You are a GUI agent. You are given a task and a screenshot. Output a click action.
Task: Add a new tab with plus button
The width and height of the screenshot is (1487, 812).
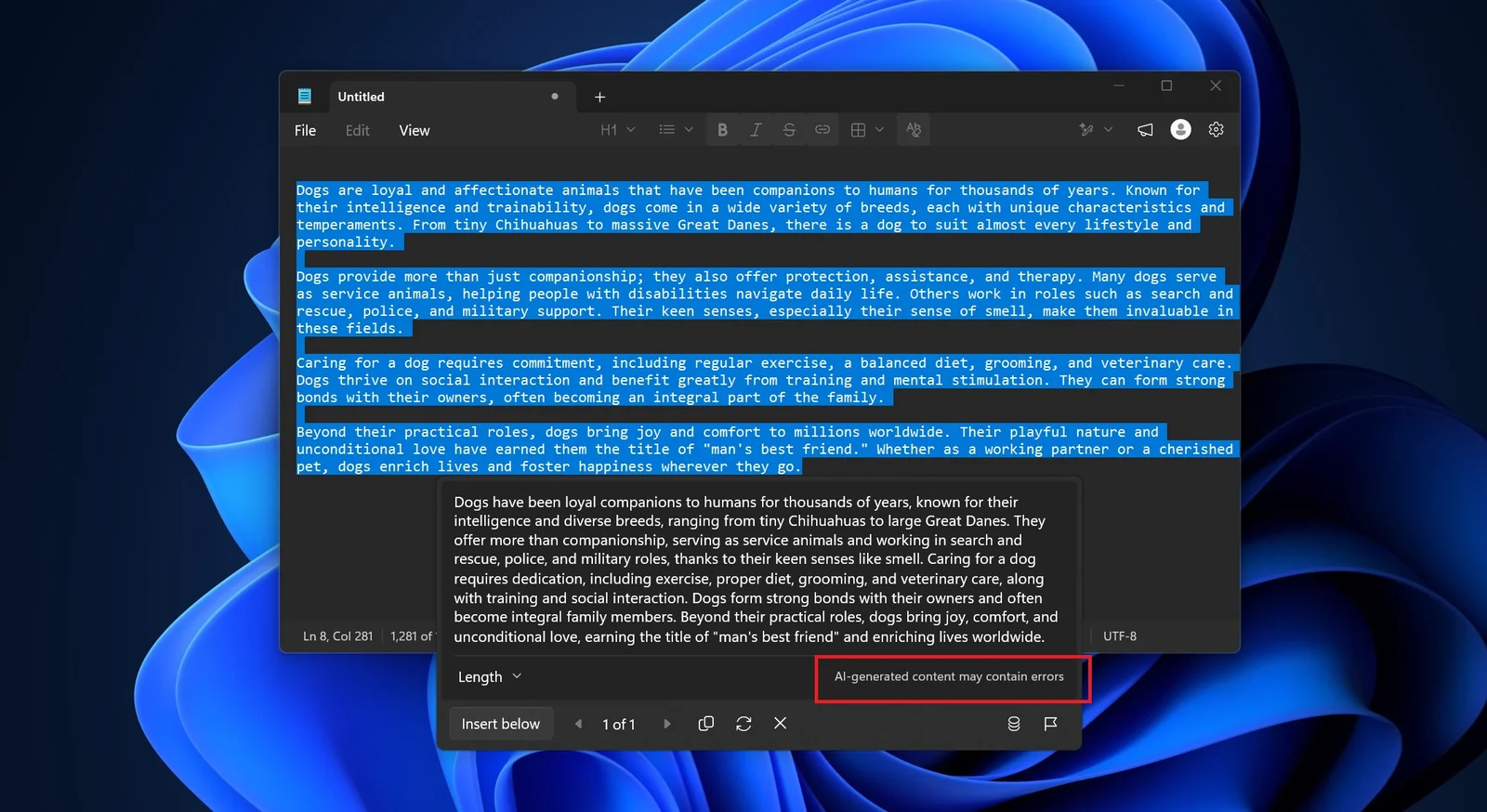[x=599, y=97]
